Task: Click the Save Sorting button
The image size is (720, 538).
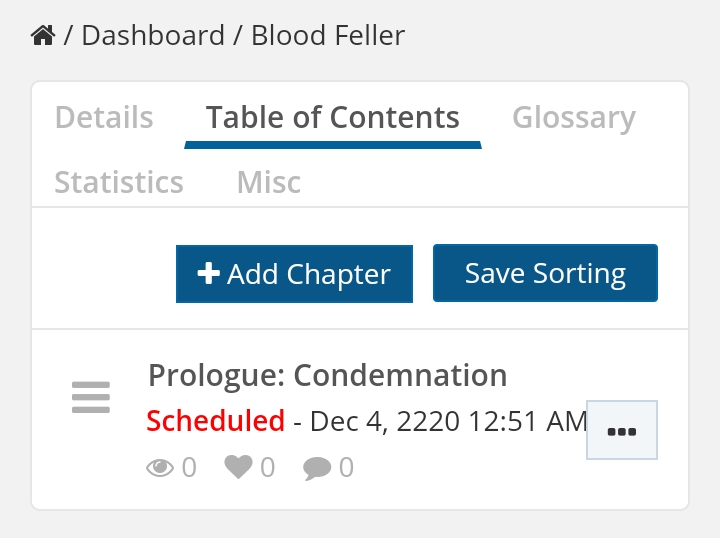Action: click(x=545, y=273)
